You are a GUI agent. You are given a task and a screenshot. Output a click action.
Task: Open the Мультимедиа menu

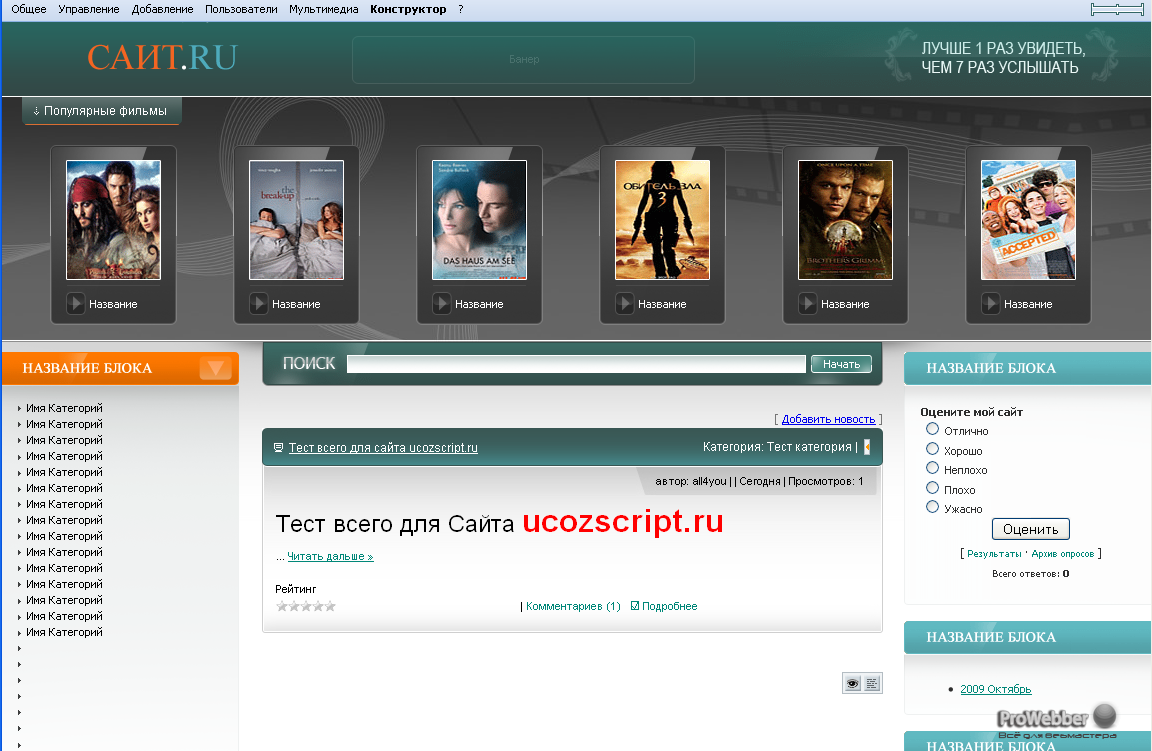coord(323,10)
